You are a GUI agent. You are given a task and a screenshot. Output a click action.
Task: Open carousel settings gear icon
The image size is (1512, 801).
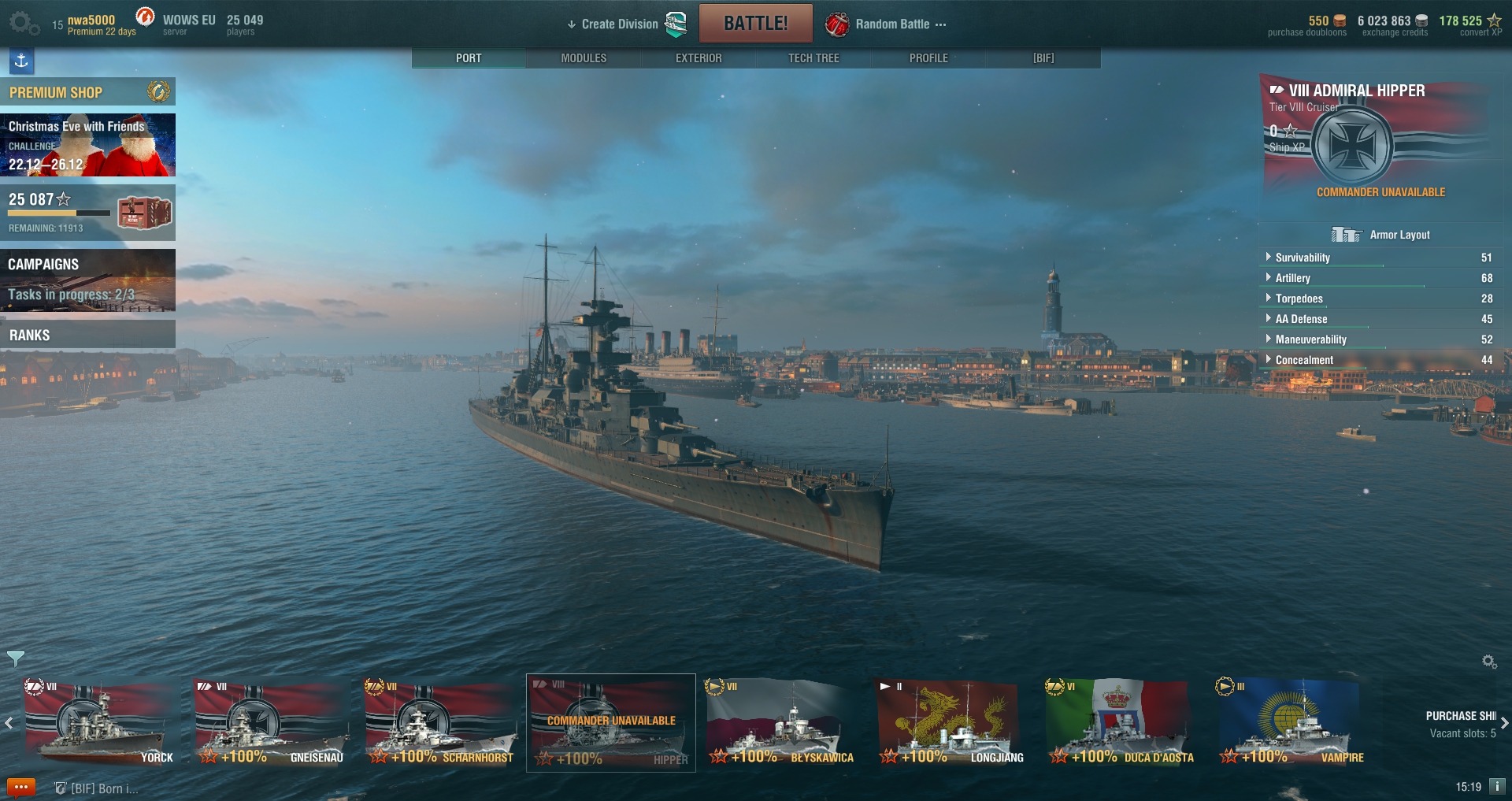[1489, 662]
